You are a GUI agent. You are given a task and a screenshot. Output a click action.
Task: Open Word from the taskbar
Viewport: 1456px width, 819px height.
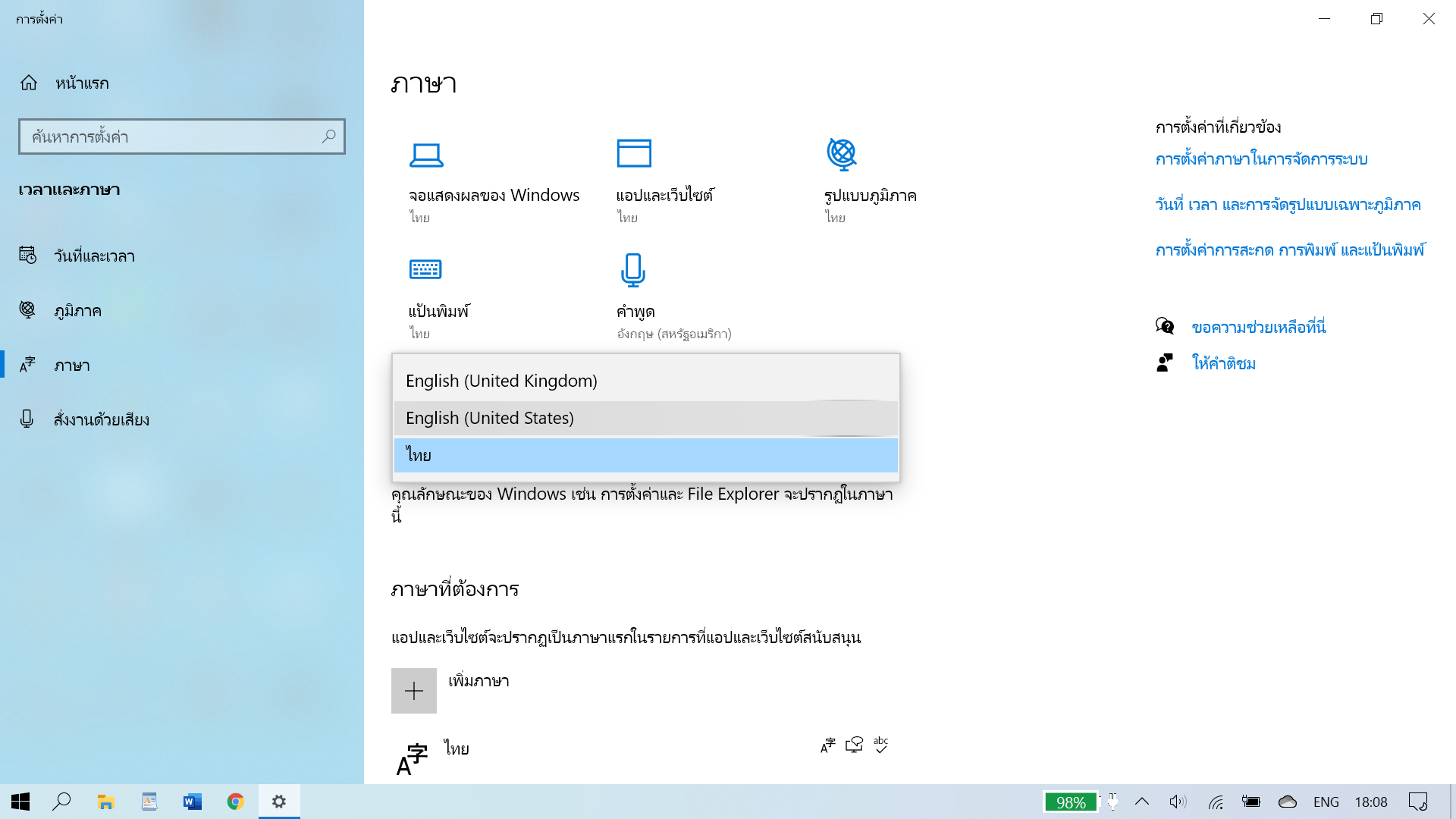193,802
